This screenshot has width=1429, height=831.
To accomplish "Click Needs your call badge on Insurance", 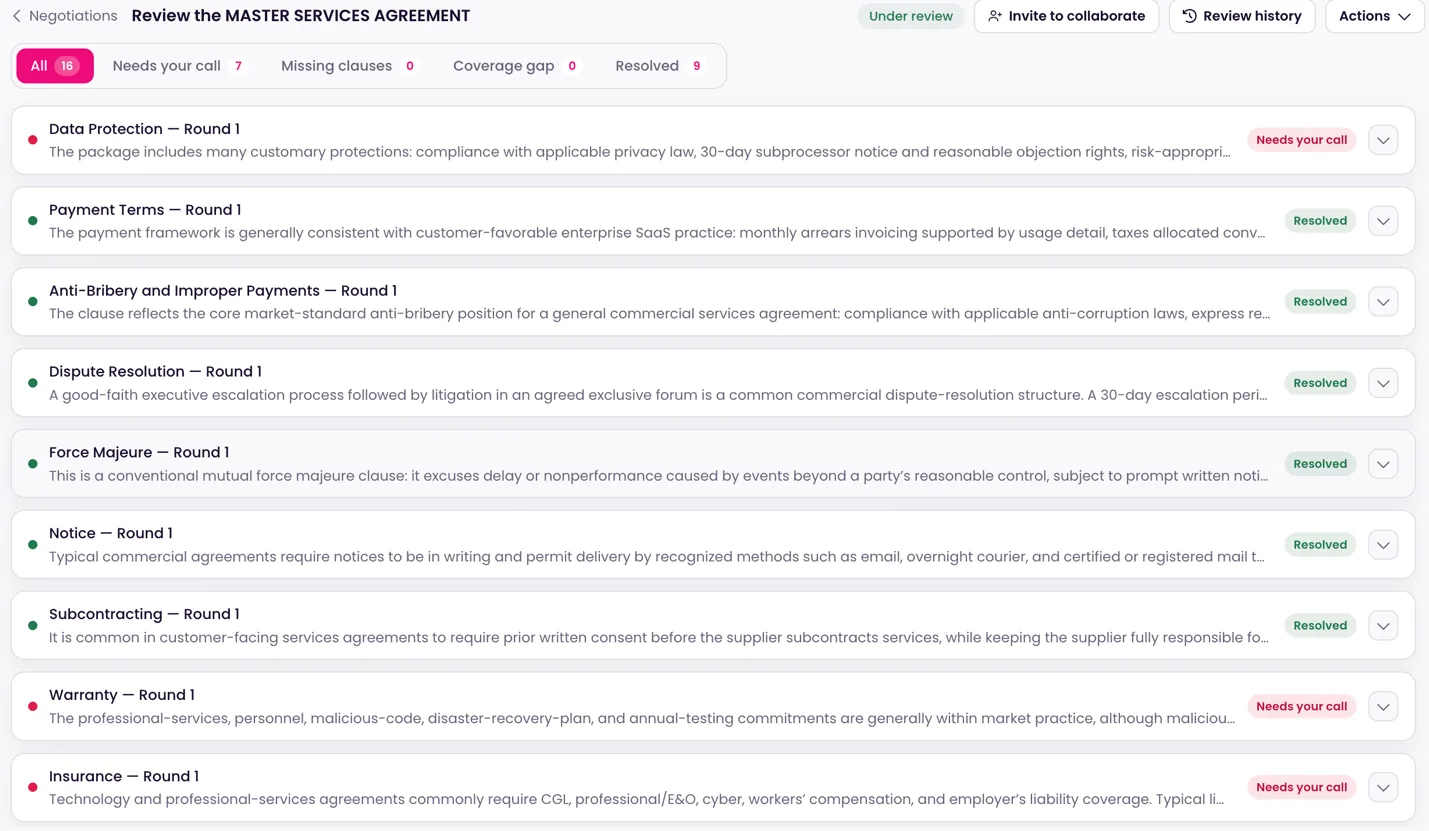I will point(1301,787).
